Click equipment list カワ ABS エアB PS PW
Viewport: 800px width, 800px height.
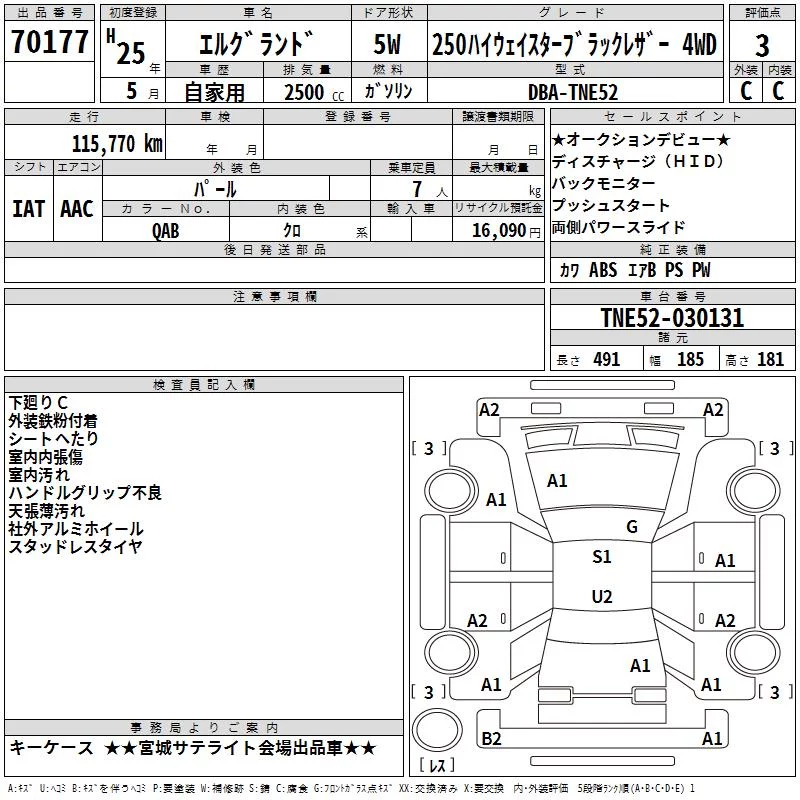635,270
